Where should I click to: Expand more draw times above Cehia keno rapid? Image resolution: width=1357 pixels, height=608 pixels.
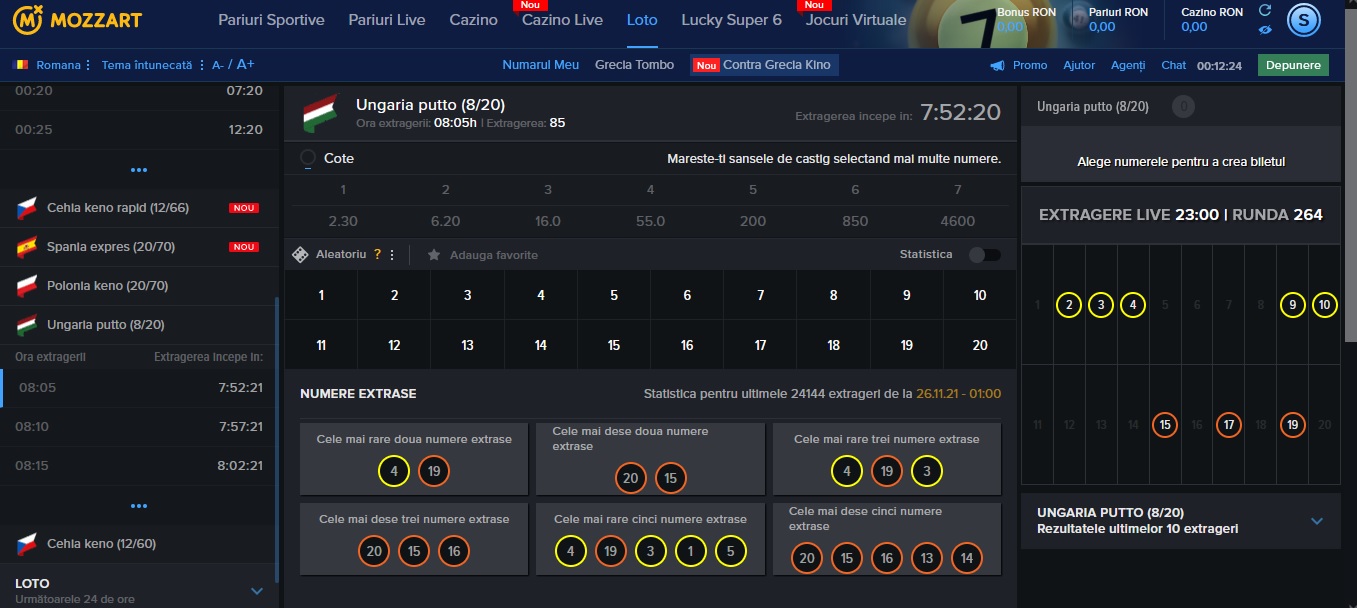pyautogui.click(x=139, y=170)
